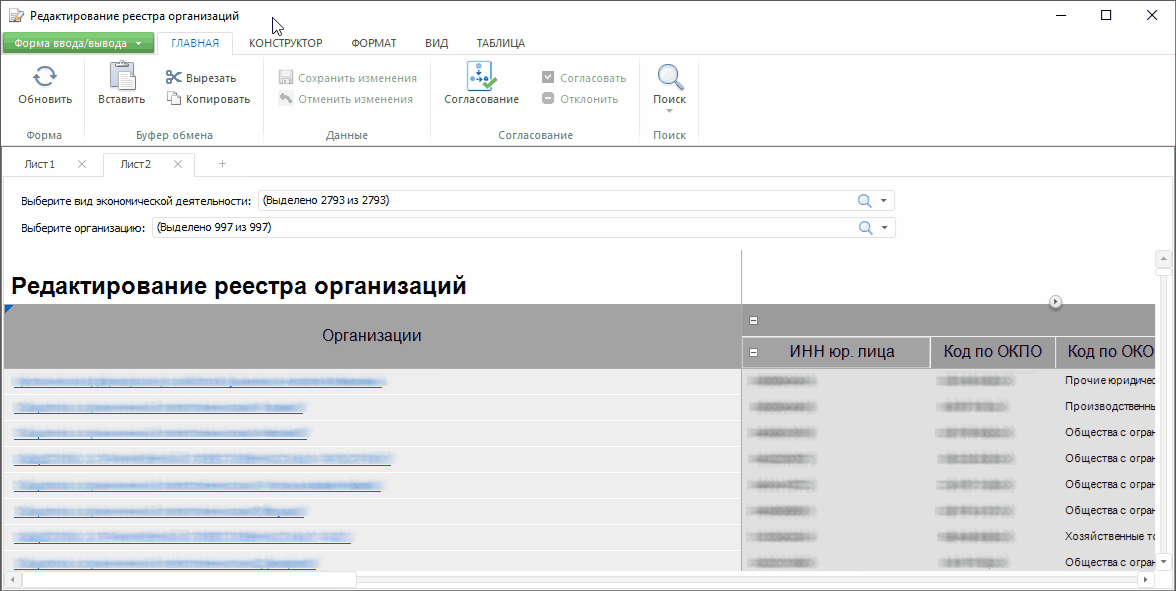This screenshot has height=591, width=1176.
Task: Click the Вставить paste icon
Action: [x=122, y=76]
